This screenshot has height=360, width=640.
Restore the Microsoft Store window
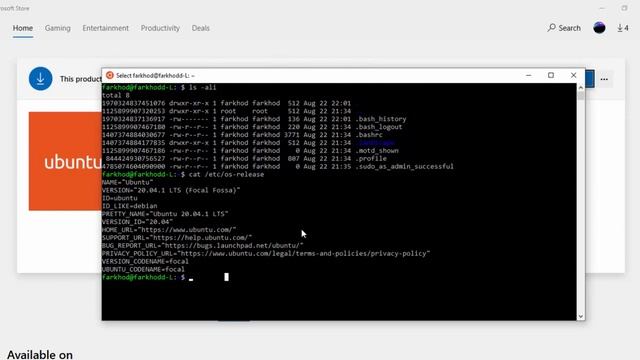pos(624,8)
